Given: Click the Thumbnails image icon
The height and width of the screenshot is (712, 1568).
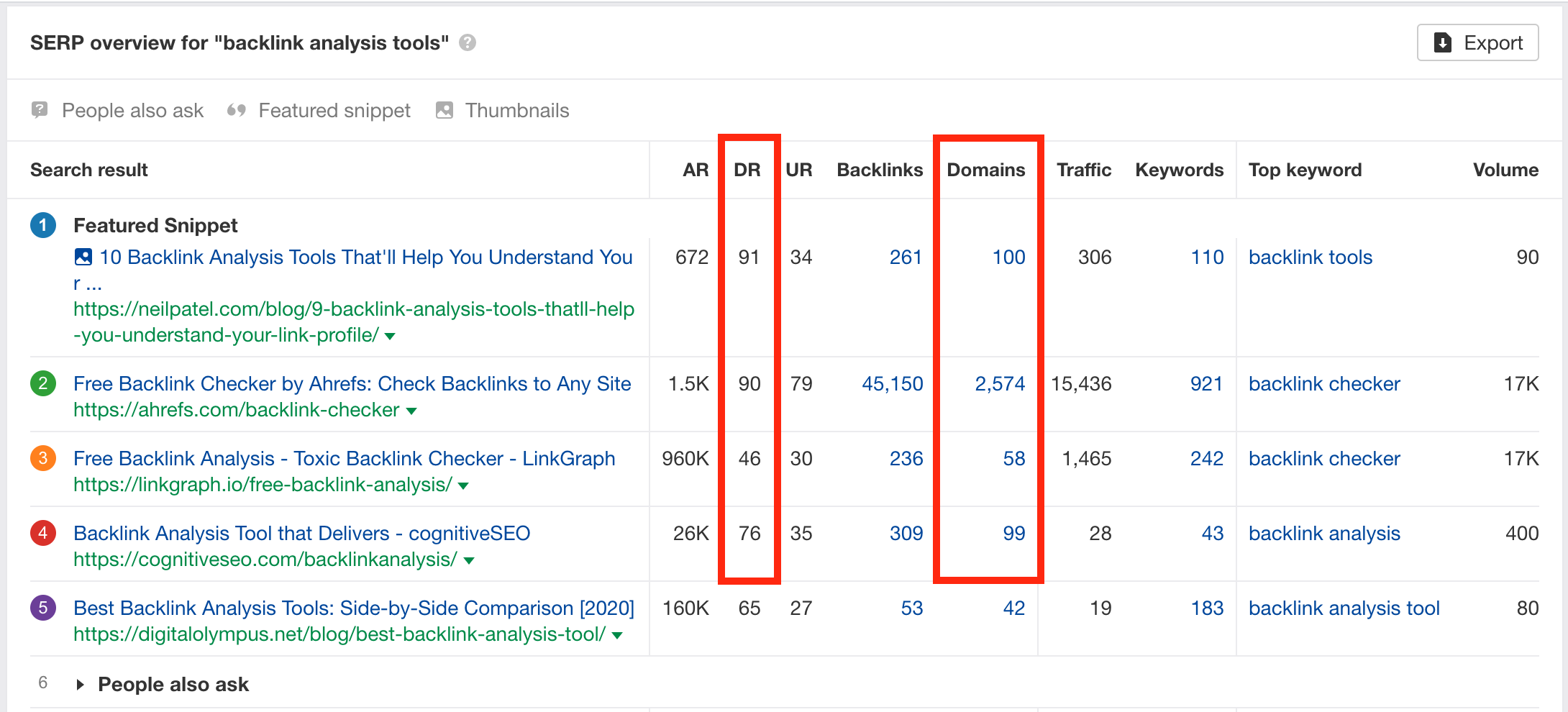Looking at the screenshot, I should [x=445, y=110].
